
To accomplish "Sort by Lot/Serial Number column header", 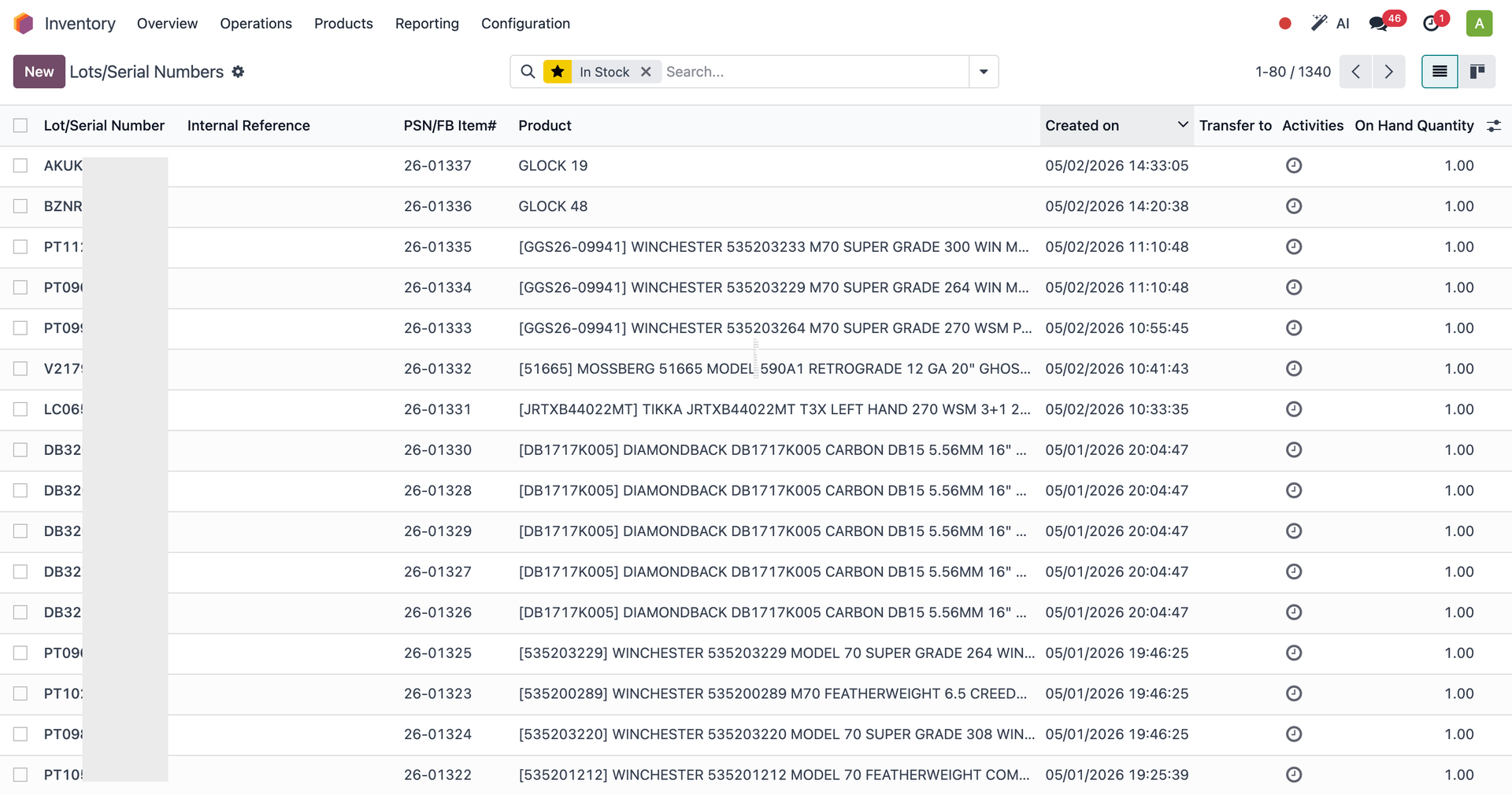I will pos(104,125).
